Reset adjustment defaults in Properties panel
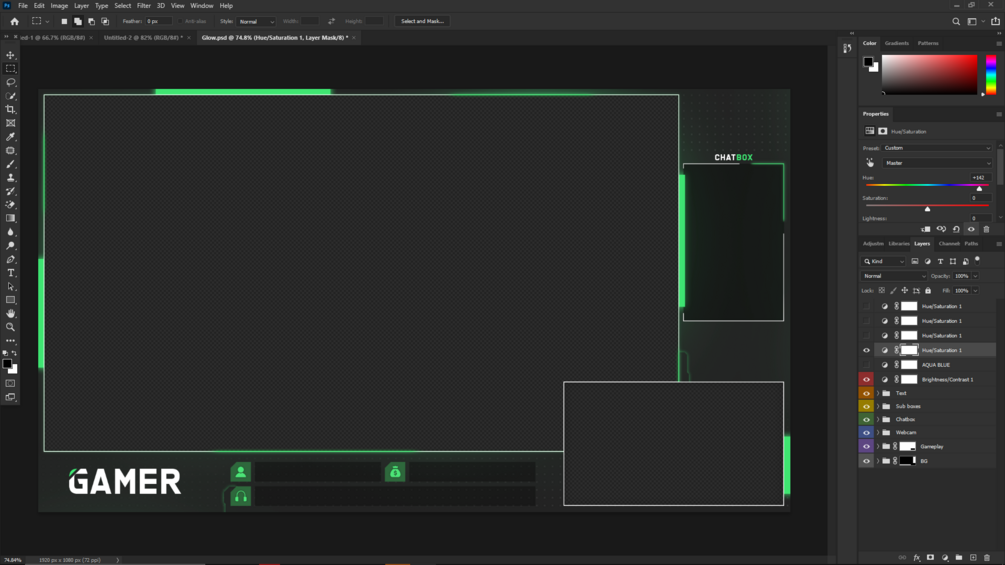 [x=956, y=229]
